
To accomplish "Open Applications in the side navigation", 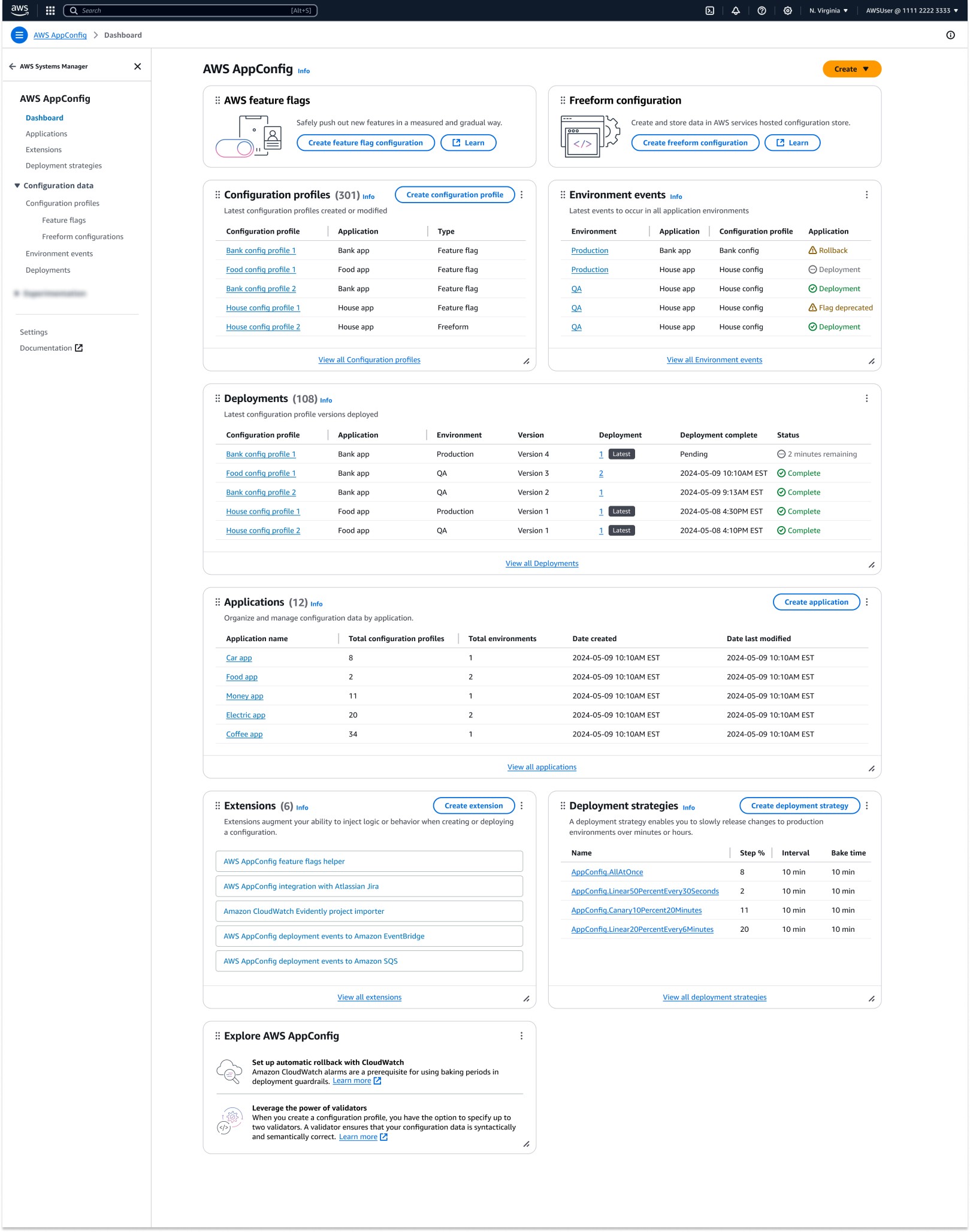I will 46,134.
